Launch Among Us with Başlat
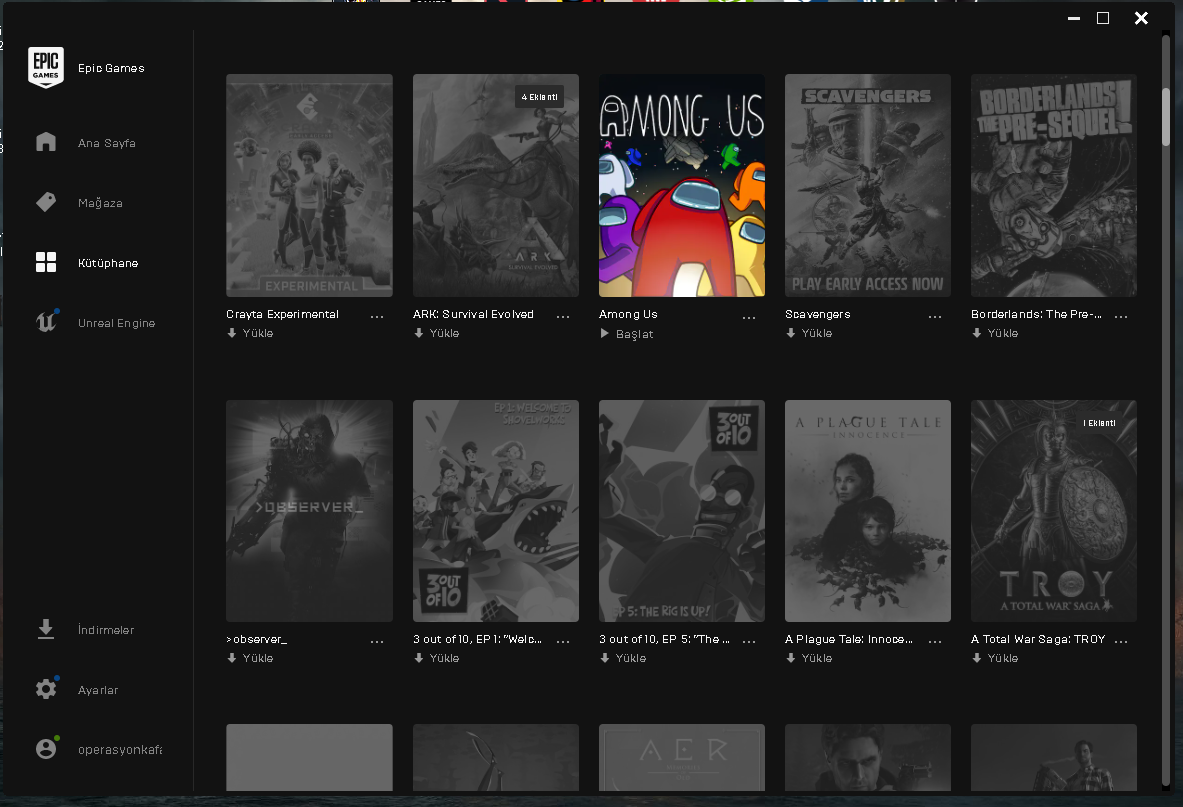Image resolution: width=1183 pixels, height=807 pixels. pos(627,334)
